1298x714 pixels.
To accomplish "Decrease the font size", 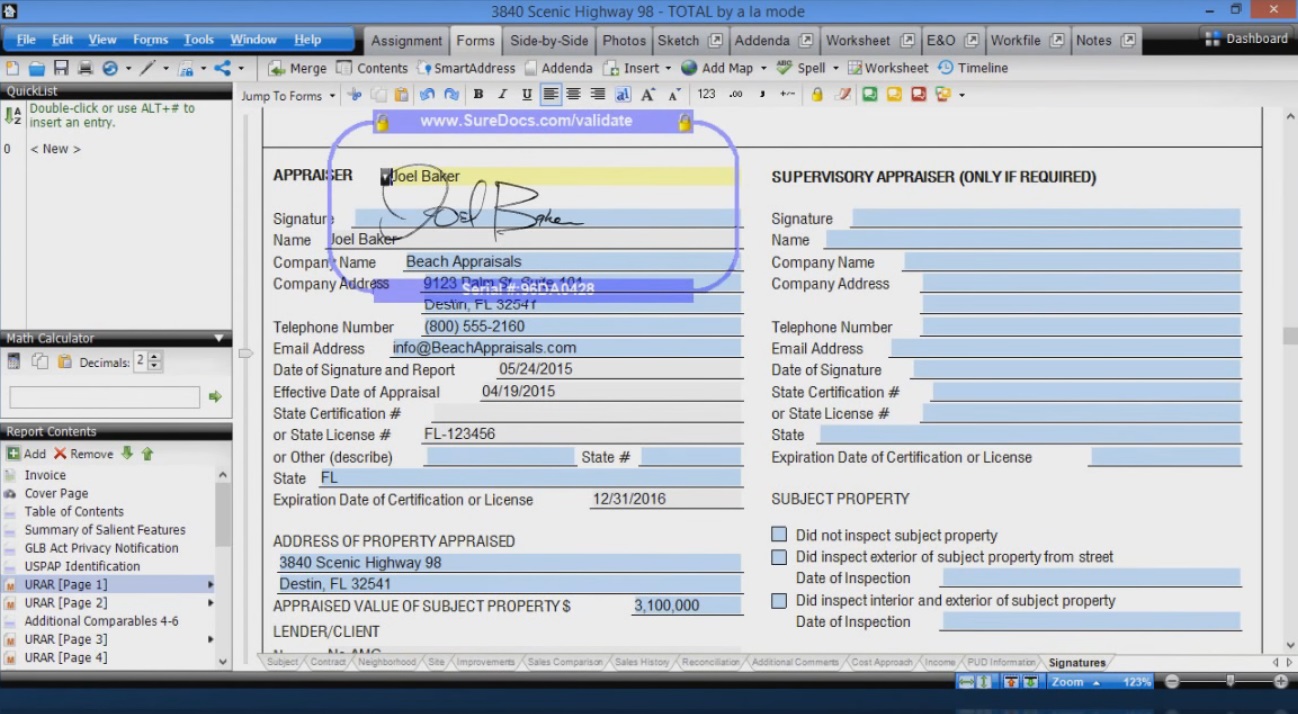I will coord(673,95).
